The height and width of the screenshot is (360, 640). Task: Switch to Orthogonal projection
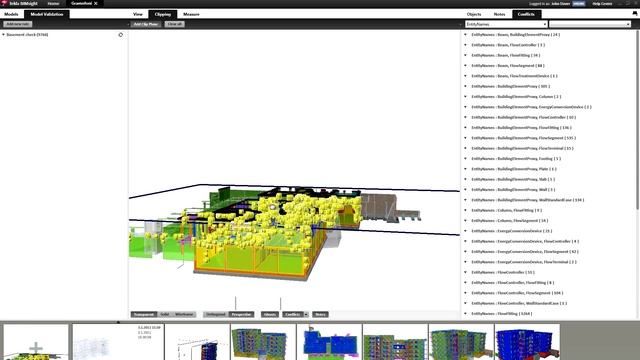click(216, 314)
